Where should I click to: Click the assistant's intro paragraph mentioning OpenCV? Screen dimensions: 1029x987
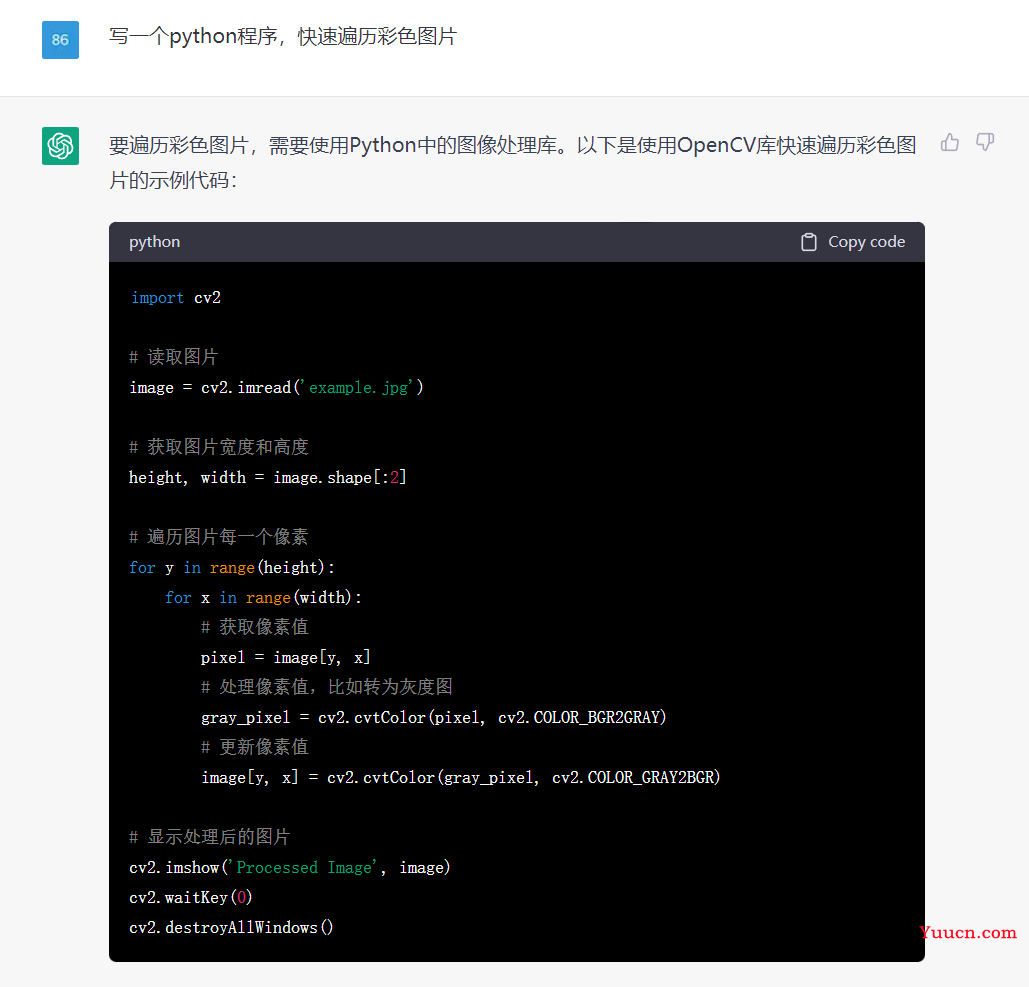point(513,162)
